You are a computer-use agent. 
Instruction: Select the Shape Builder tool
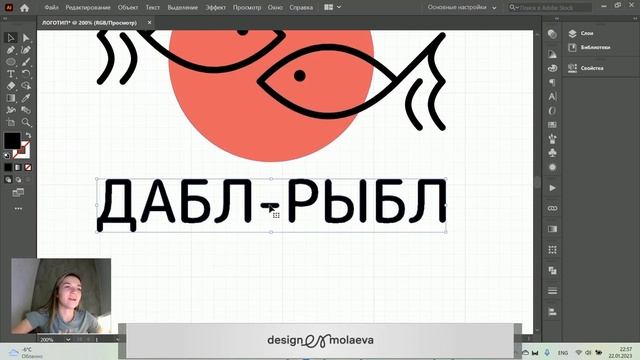point(26,86)
